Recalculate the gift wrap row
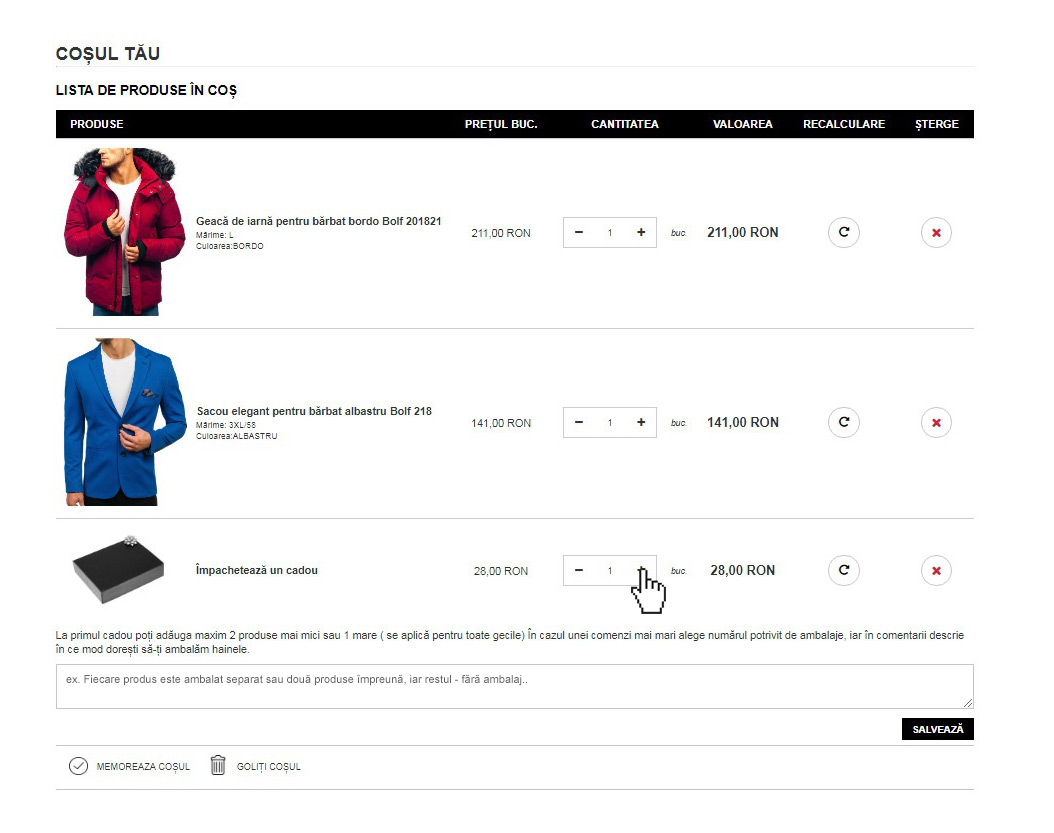This screenshot has height=833, width=1054. coord(844,571)
